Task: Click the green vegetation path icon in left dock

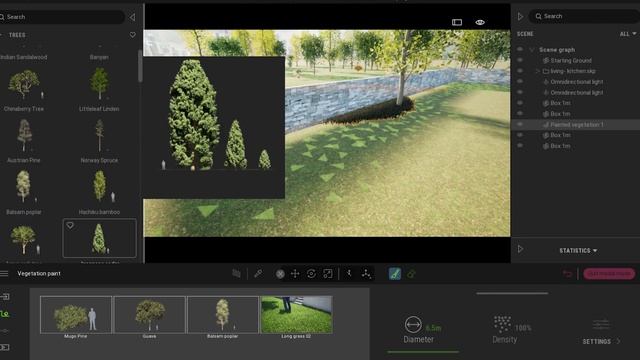Action: point(4,314)
